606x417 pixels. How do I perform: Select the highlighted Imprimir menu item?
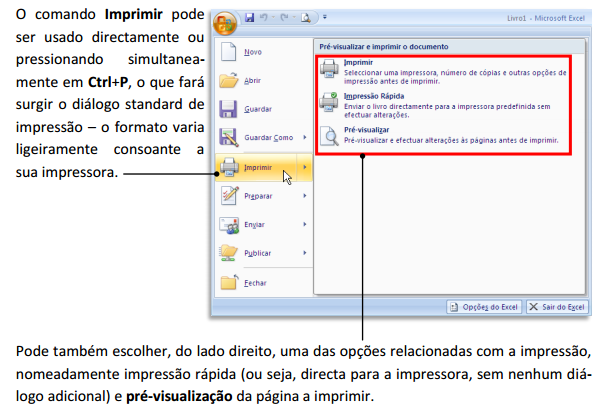pyautogui.click(x=256, y=167)
